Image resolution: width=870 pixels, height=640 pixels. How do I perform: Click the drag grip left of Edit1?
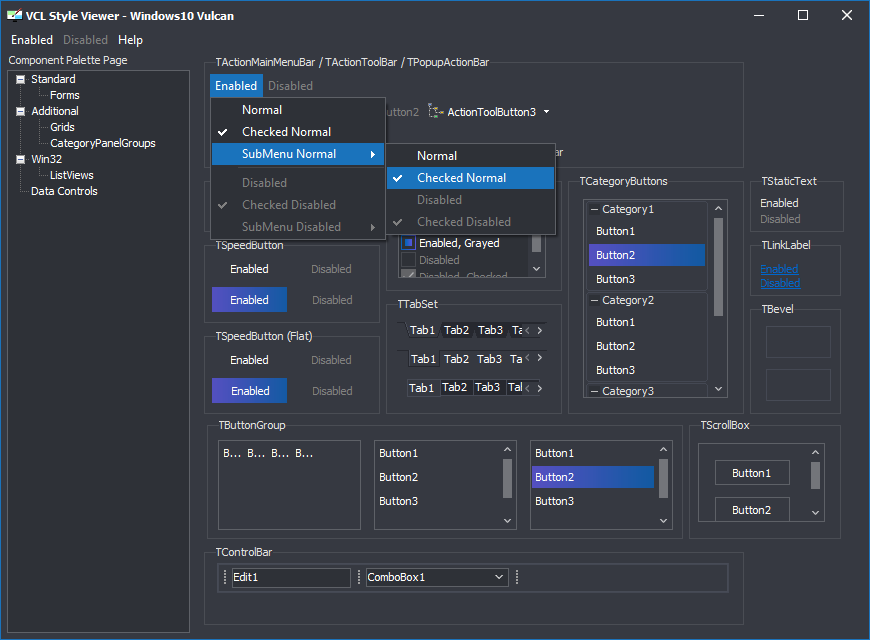pos(225,578)
